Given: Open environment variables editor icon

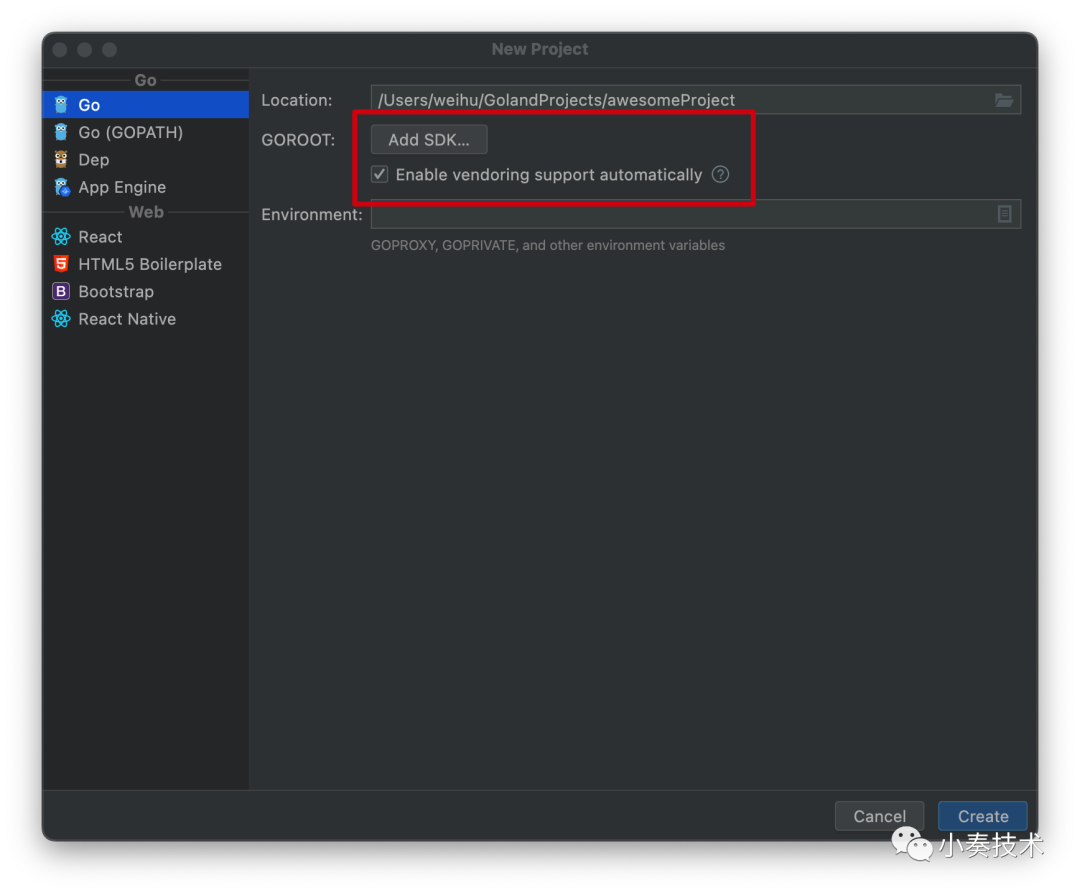Looking at the screenshot, I should 1004,214.
